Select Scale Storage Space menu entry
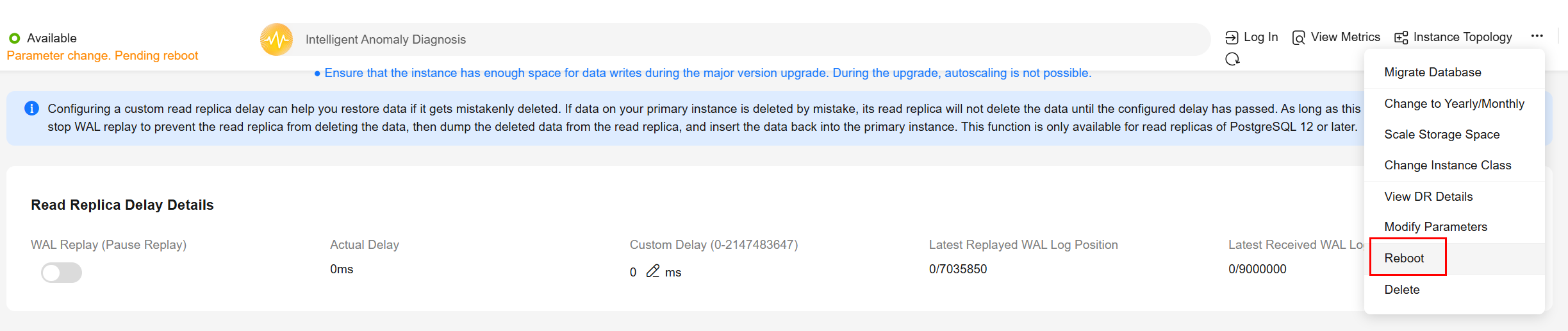 click(1442, 135)
